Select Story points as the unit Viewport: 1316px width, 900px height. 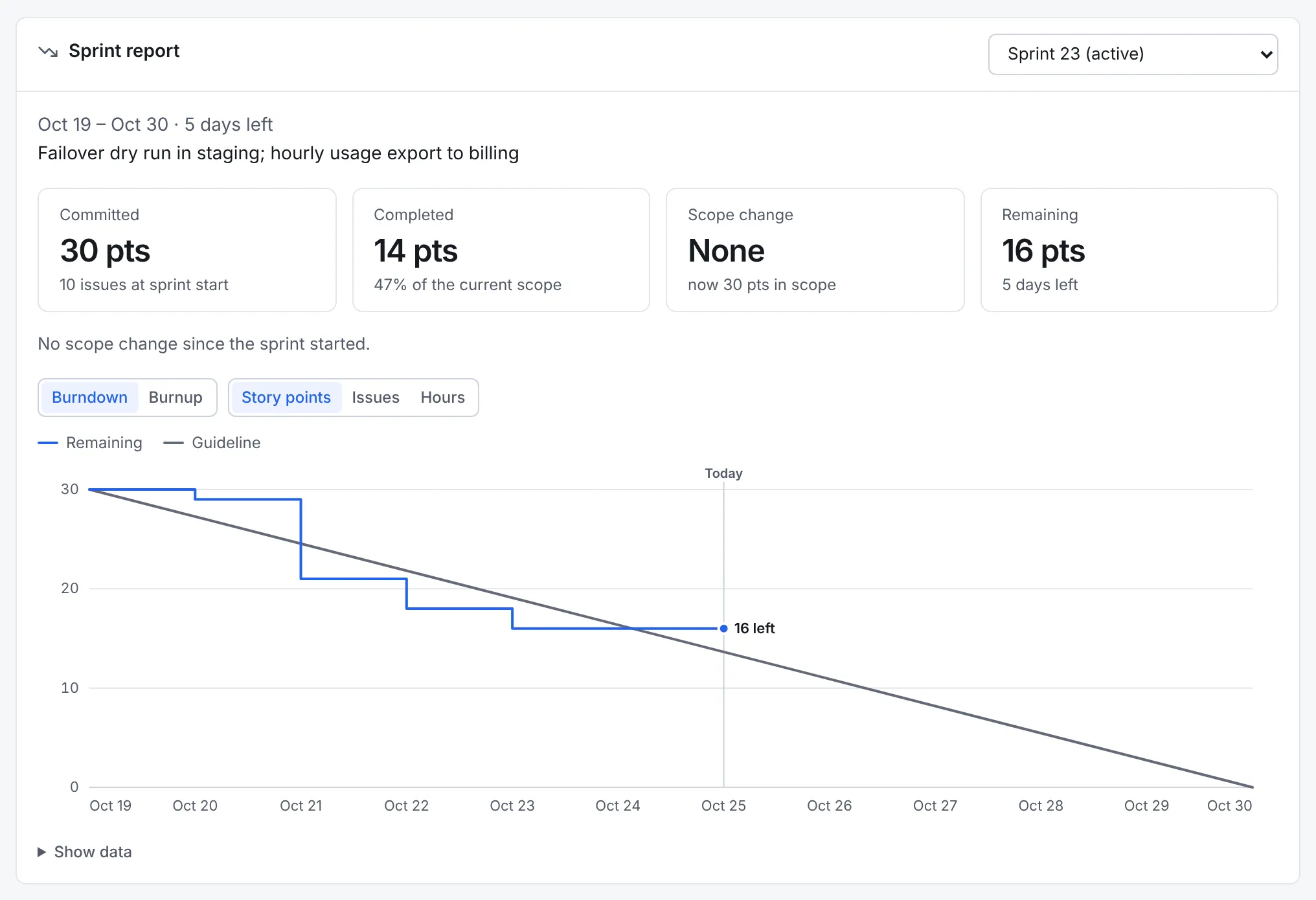[x=286, y=398]
